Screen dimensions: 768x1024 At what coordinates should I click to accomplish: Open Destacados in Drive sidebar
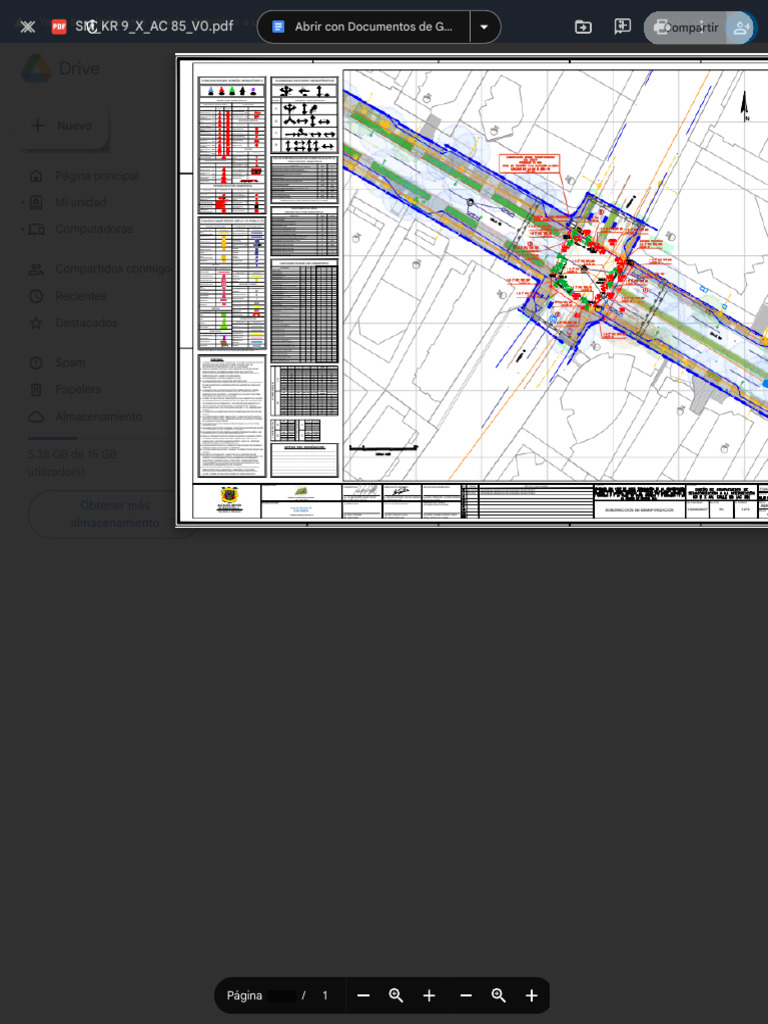click(86, 323)
